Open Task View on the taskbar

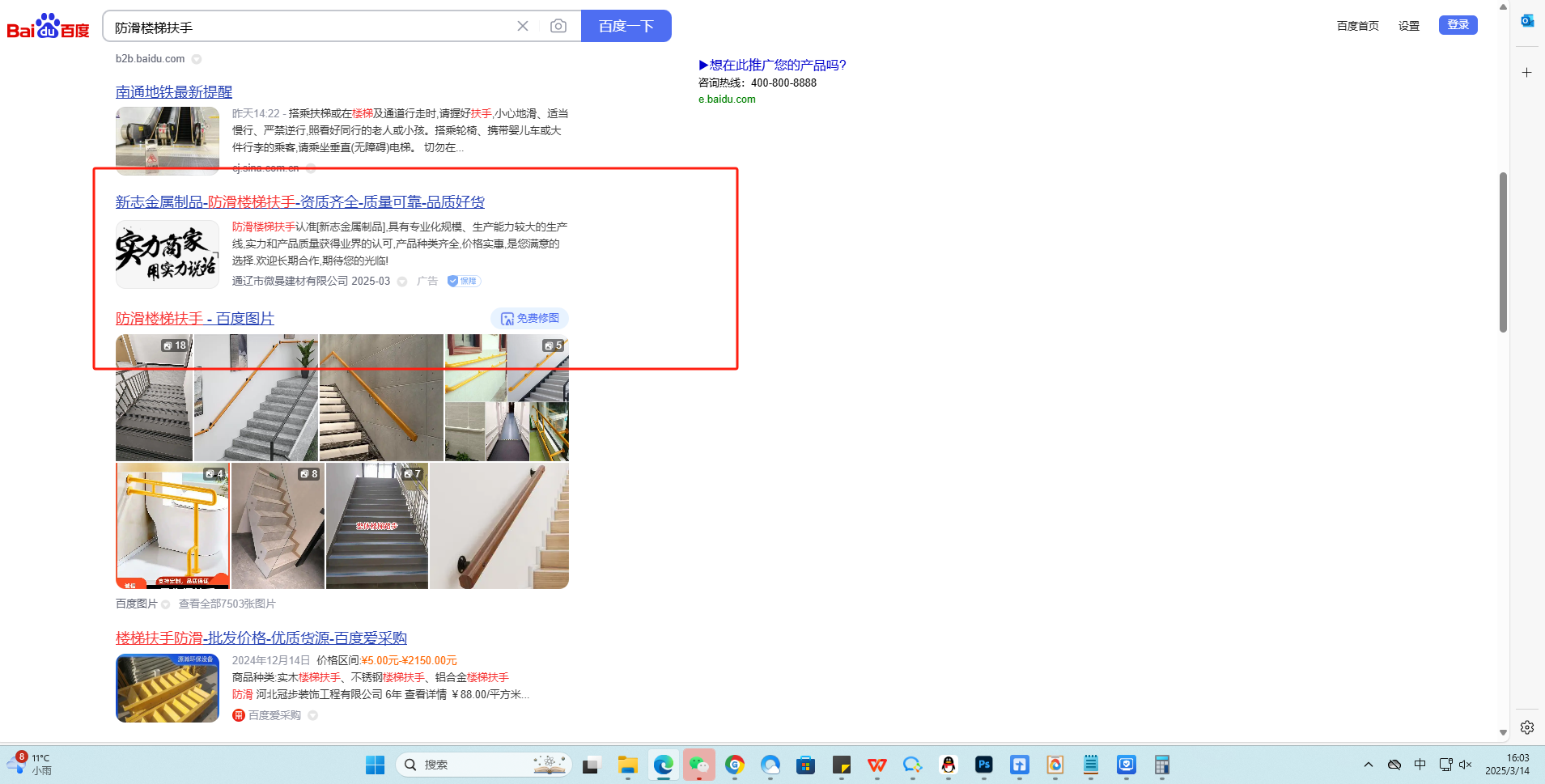tap(592, 765)
